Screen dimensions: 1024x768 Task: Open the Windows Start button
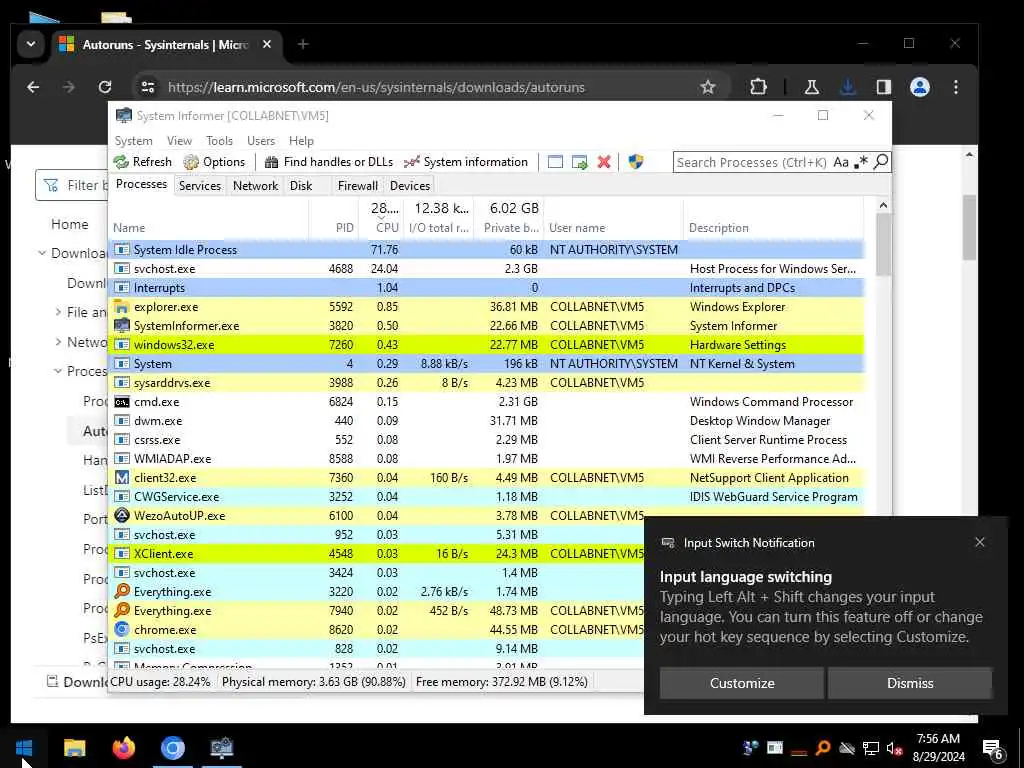[x=24, y=747]
